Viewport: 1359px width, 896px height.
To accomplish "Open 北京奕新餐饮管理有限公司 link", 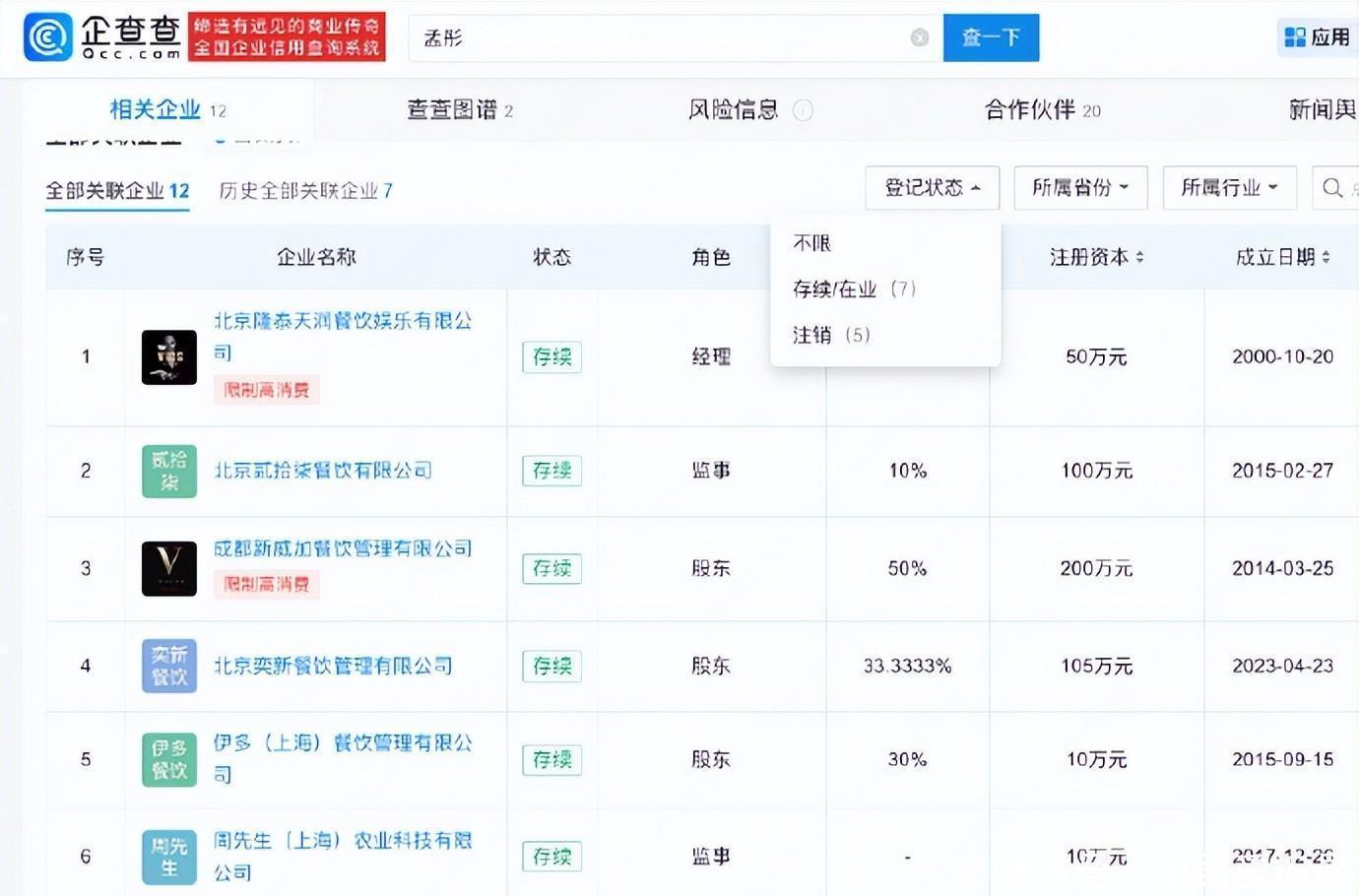I will [x=333, y=666].
